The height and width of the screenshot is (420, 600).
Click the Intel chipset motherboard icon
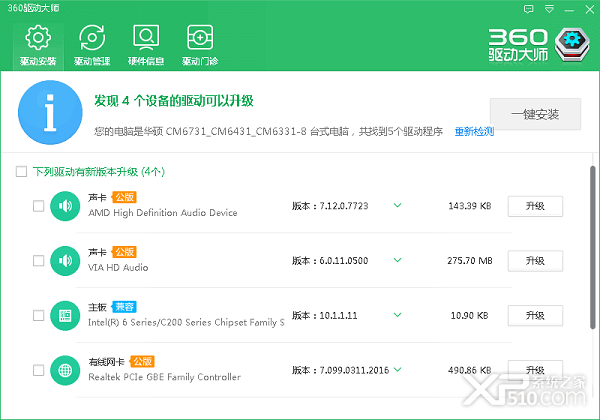pyautogui.click(x=65, y=316)
